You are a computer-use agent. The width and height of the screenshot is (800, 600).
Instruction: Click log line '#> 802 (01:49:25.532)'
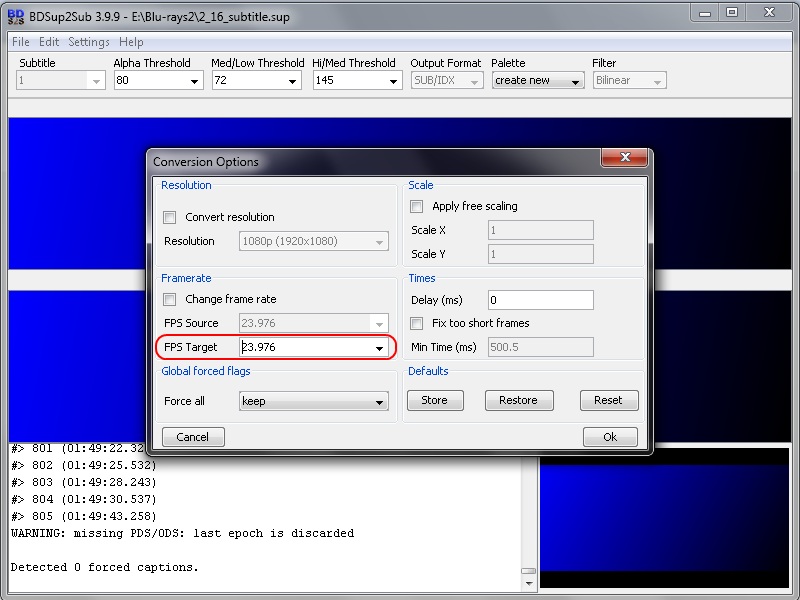pos(84,465)
